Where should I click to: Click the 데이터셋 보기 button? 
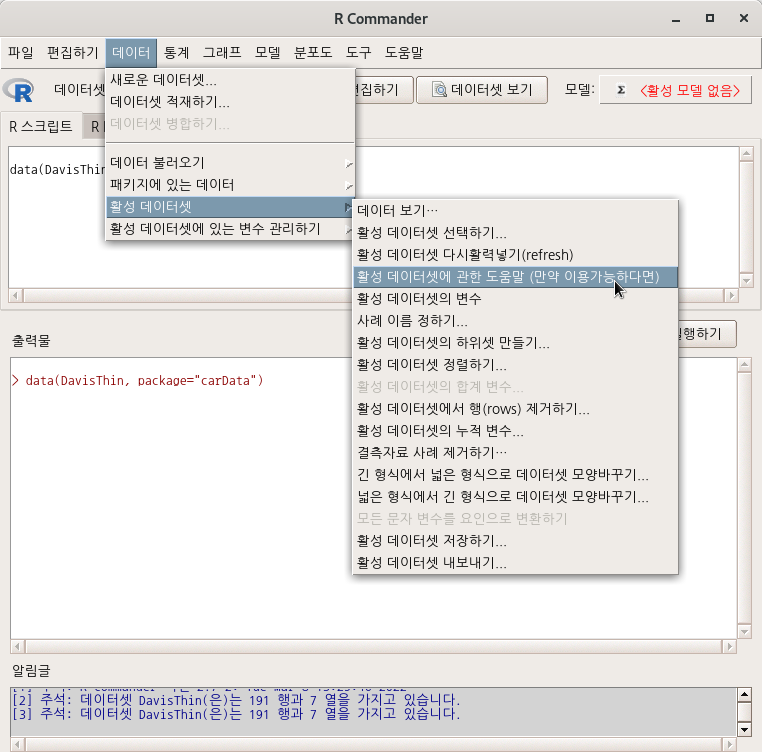[x=482, y=90]
